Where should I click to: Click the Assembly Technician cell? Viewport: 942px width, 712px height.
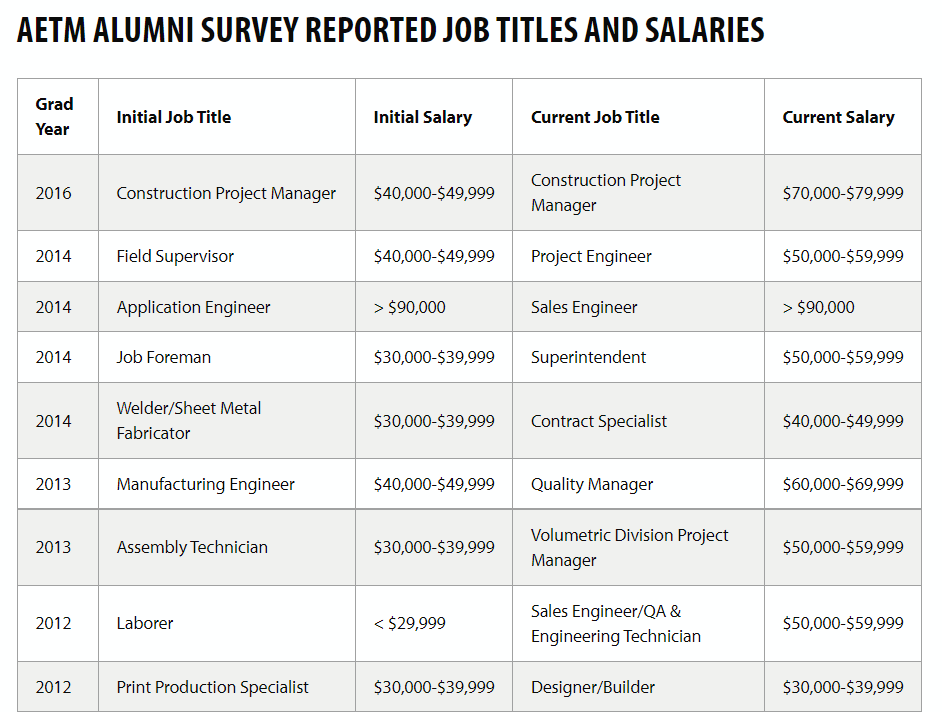tap(226, 547)
